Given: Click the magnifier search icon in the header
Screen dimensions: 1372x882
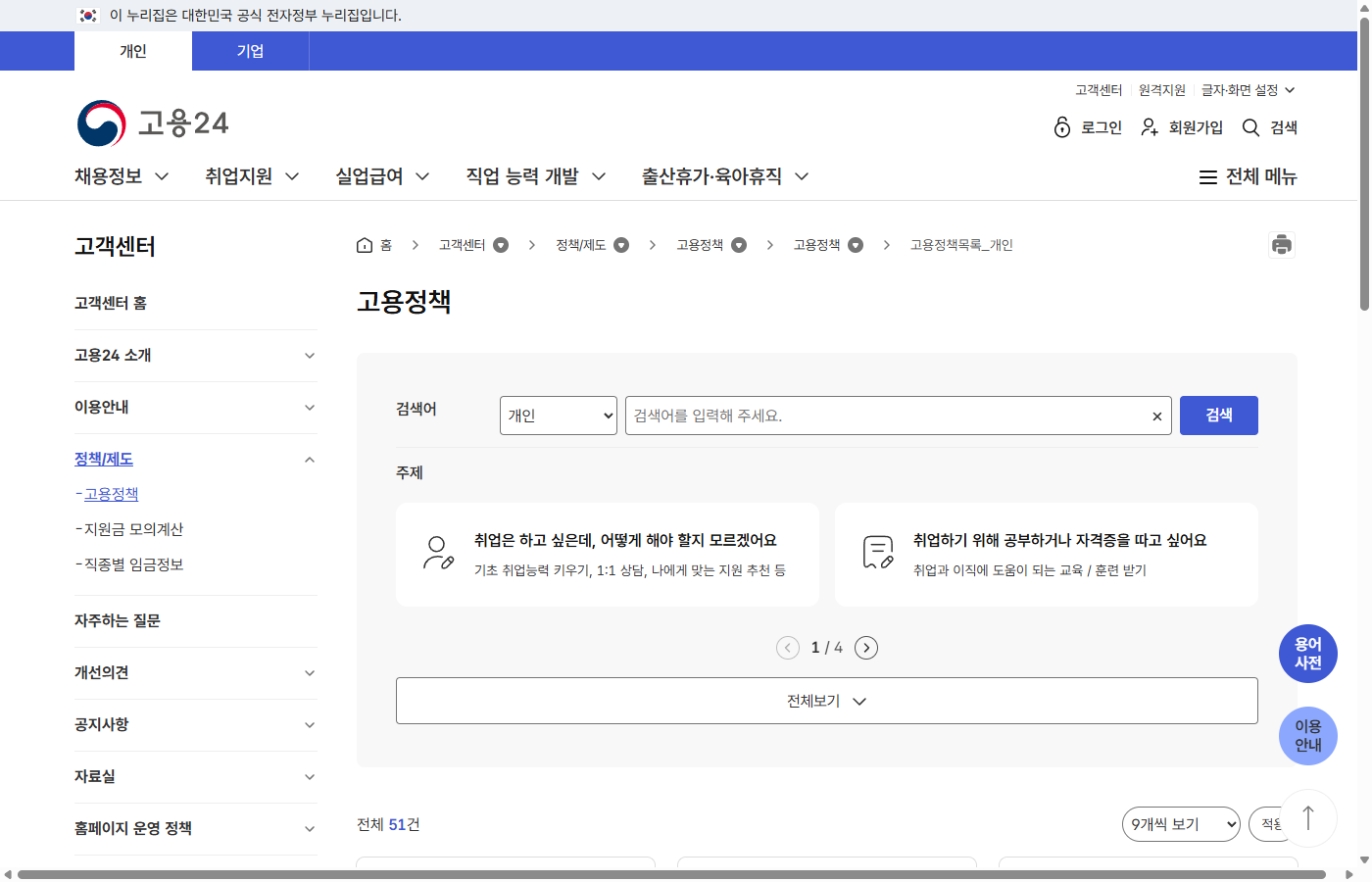Looking at the screenshot, I should [x=1249, y=127].
